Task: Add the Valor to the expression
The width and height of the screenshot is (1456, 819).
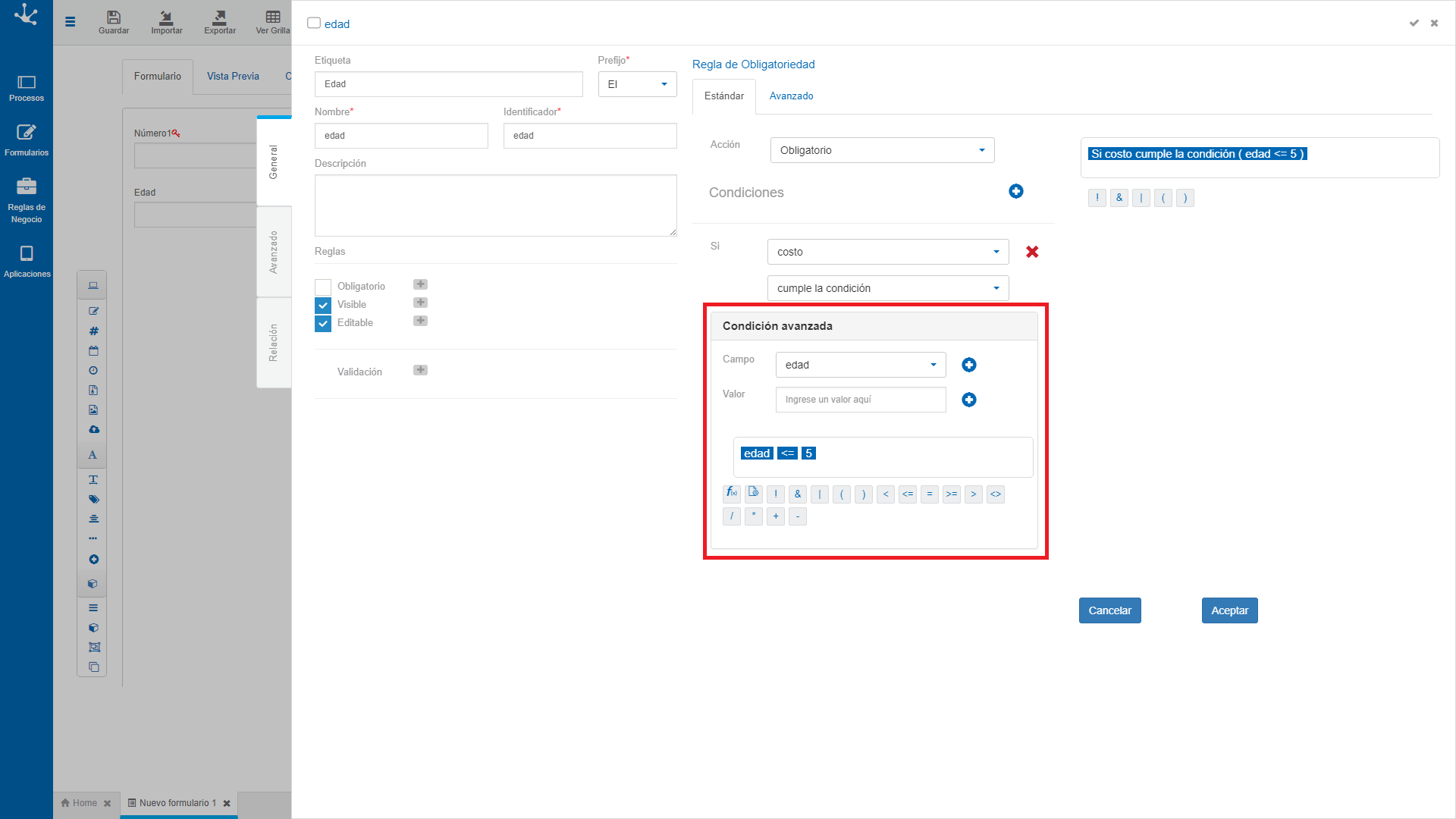Action: pyautogui.click(x=969, y=400)
